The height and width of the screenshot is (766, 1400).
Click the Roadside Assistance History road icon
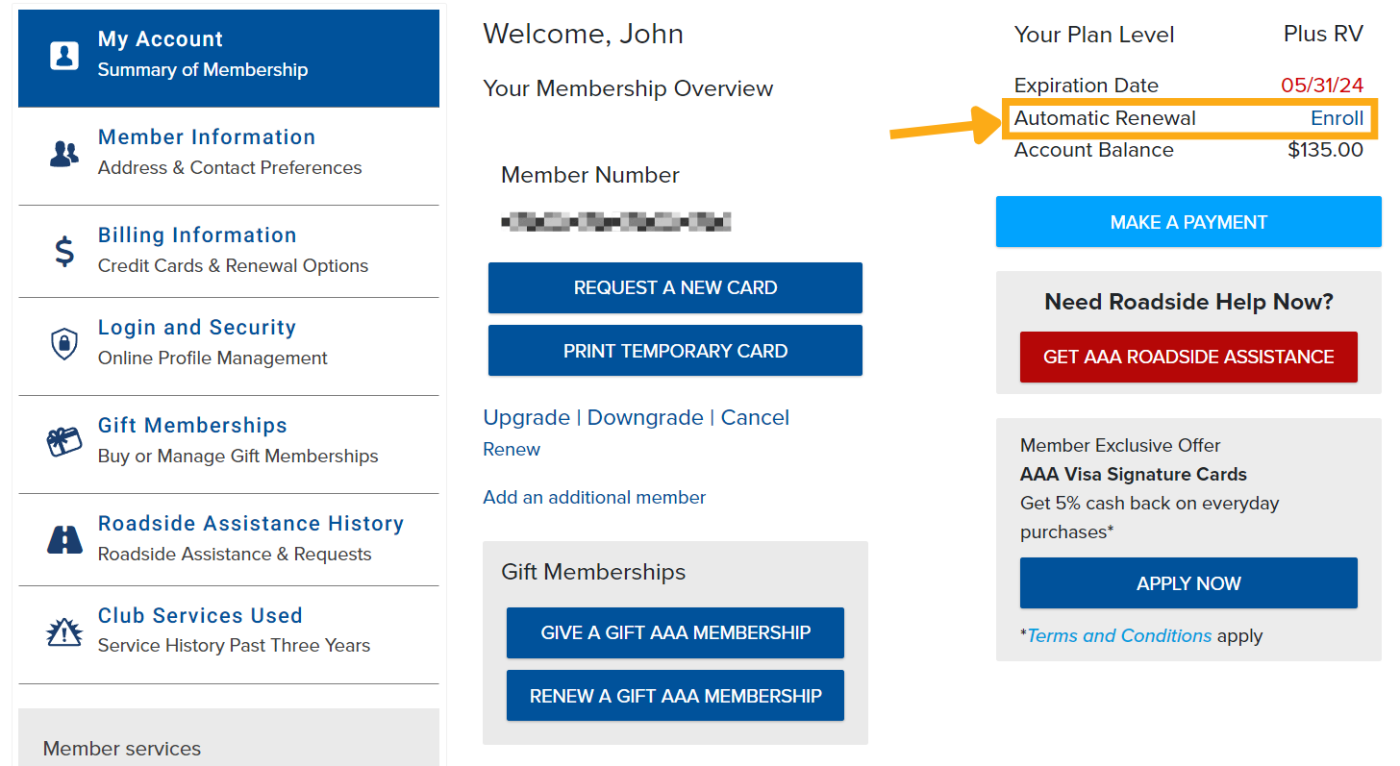point(65,539)
